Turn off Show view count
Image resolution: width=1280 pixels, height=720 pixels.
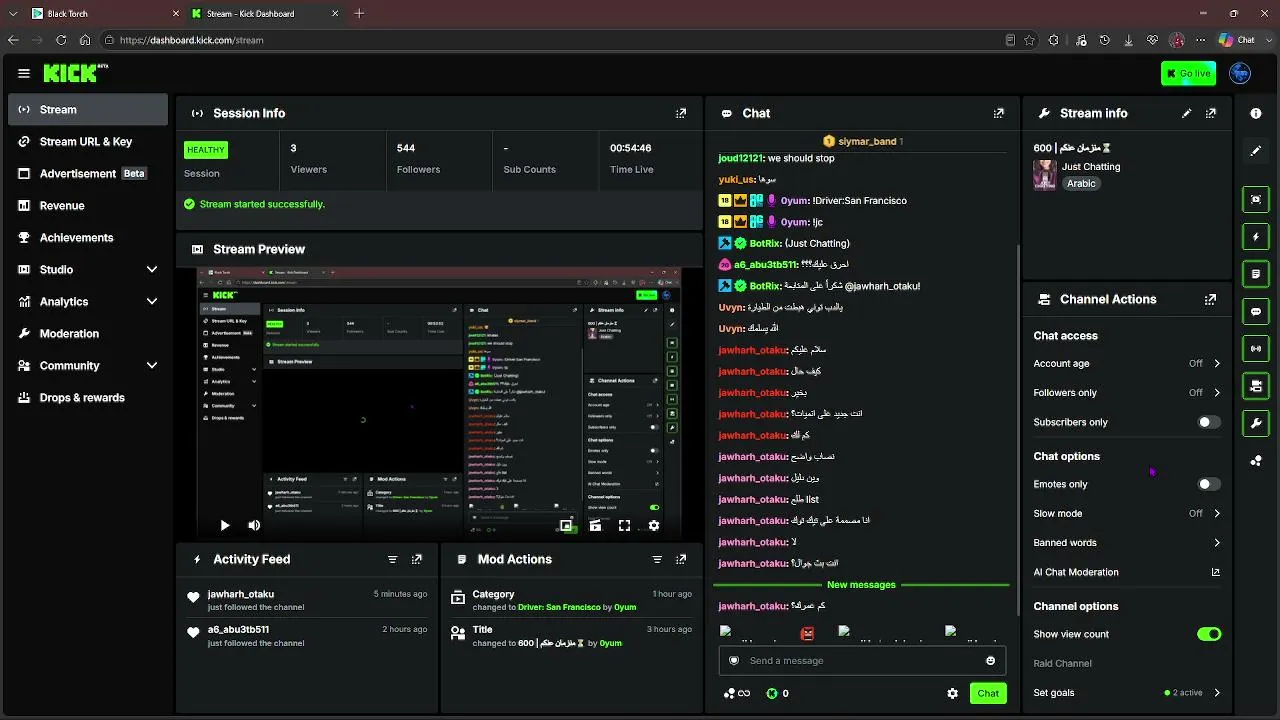[x=1209, y=634]
